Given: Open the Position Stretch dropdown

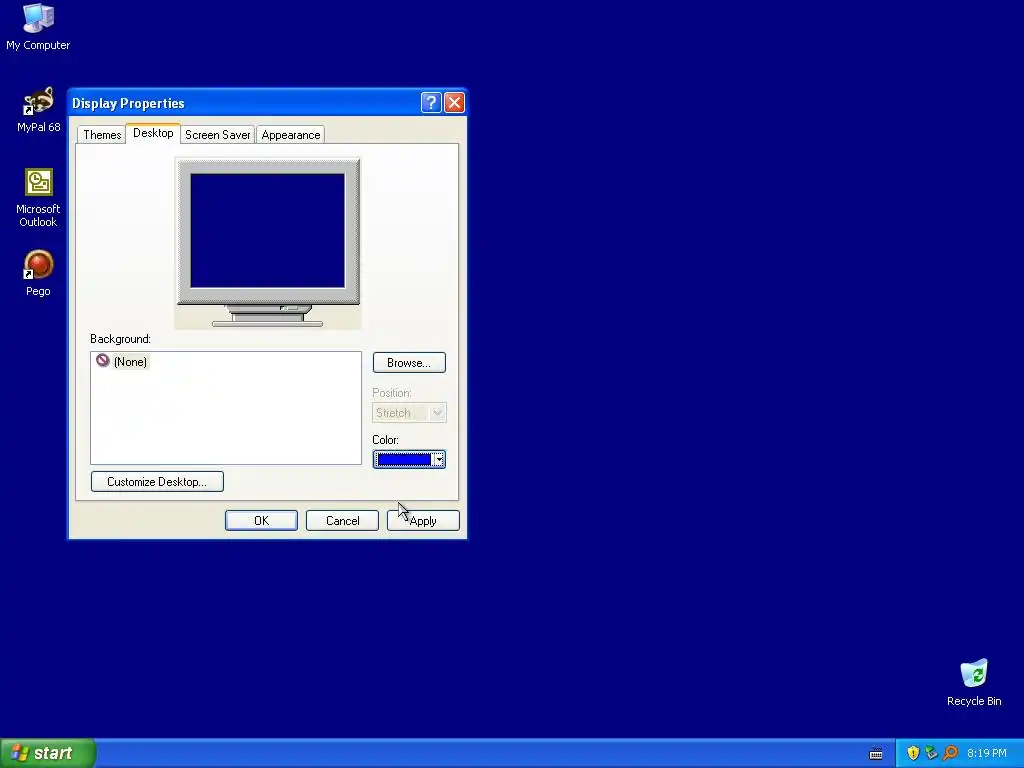Looking at the screenshot, I should [409, 413].
